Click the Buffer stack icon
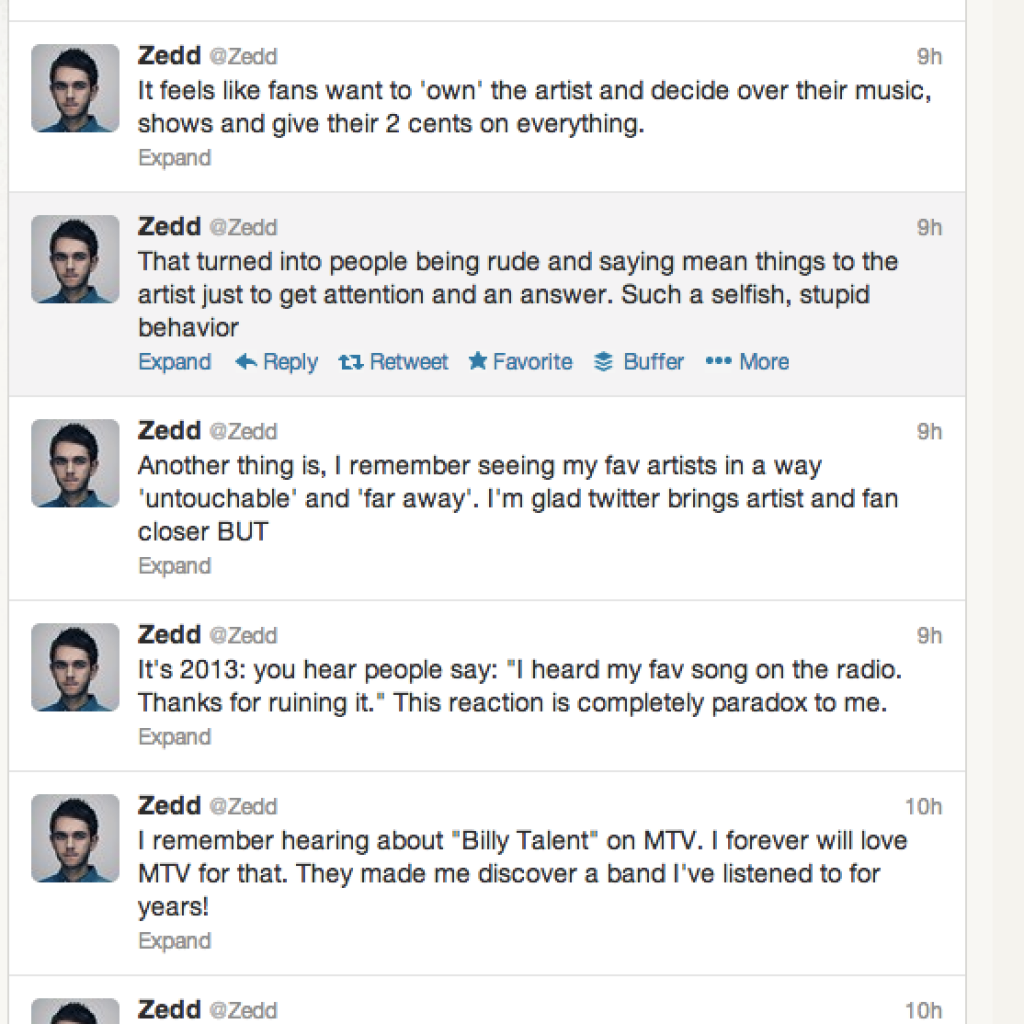The height and width of the screenshot is (1024, 1024). pyautogui.click(x=603, y=362)
